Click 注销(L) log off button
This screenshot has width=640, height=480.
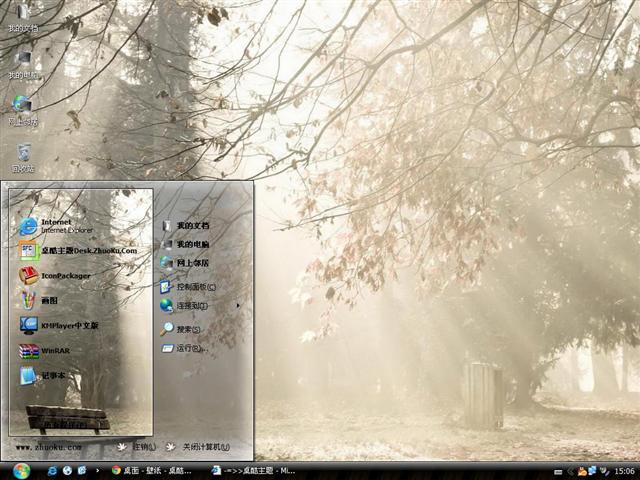point(137,447)
